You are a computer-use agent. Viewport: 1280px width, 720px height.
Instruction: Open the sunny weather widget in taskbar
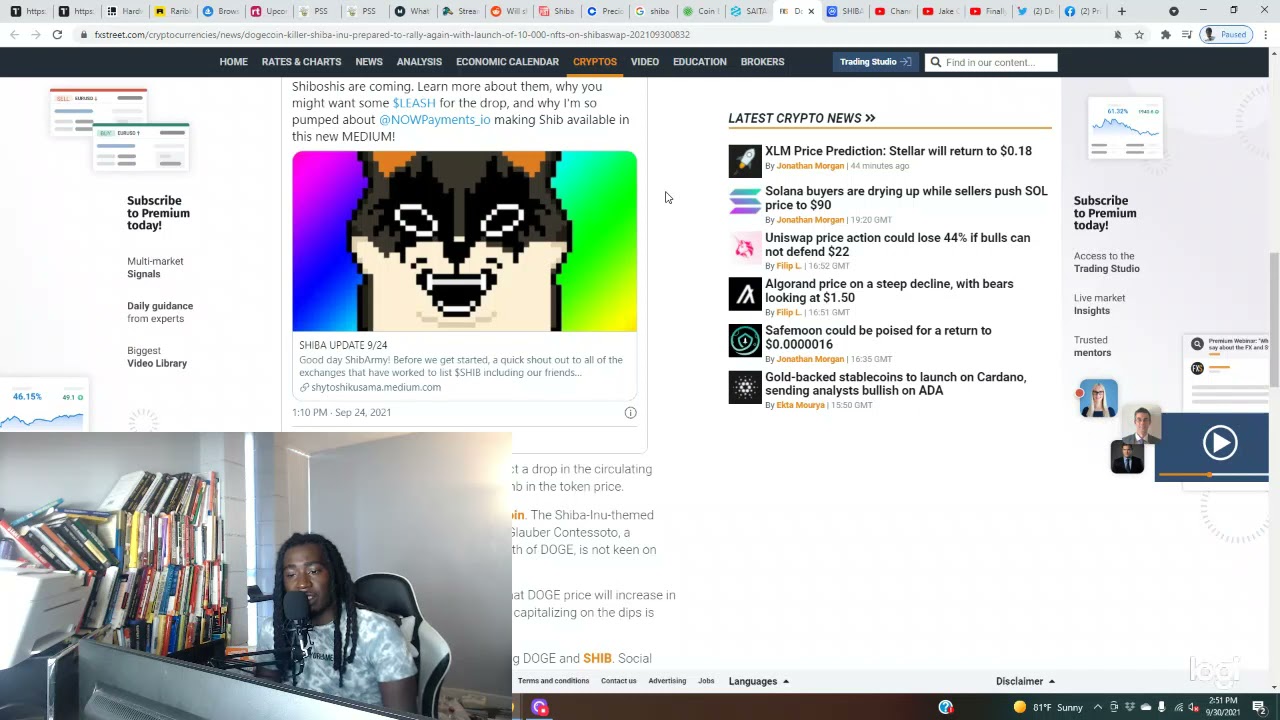click(x=1047, y=707)
